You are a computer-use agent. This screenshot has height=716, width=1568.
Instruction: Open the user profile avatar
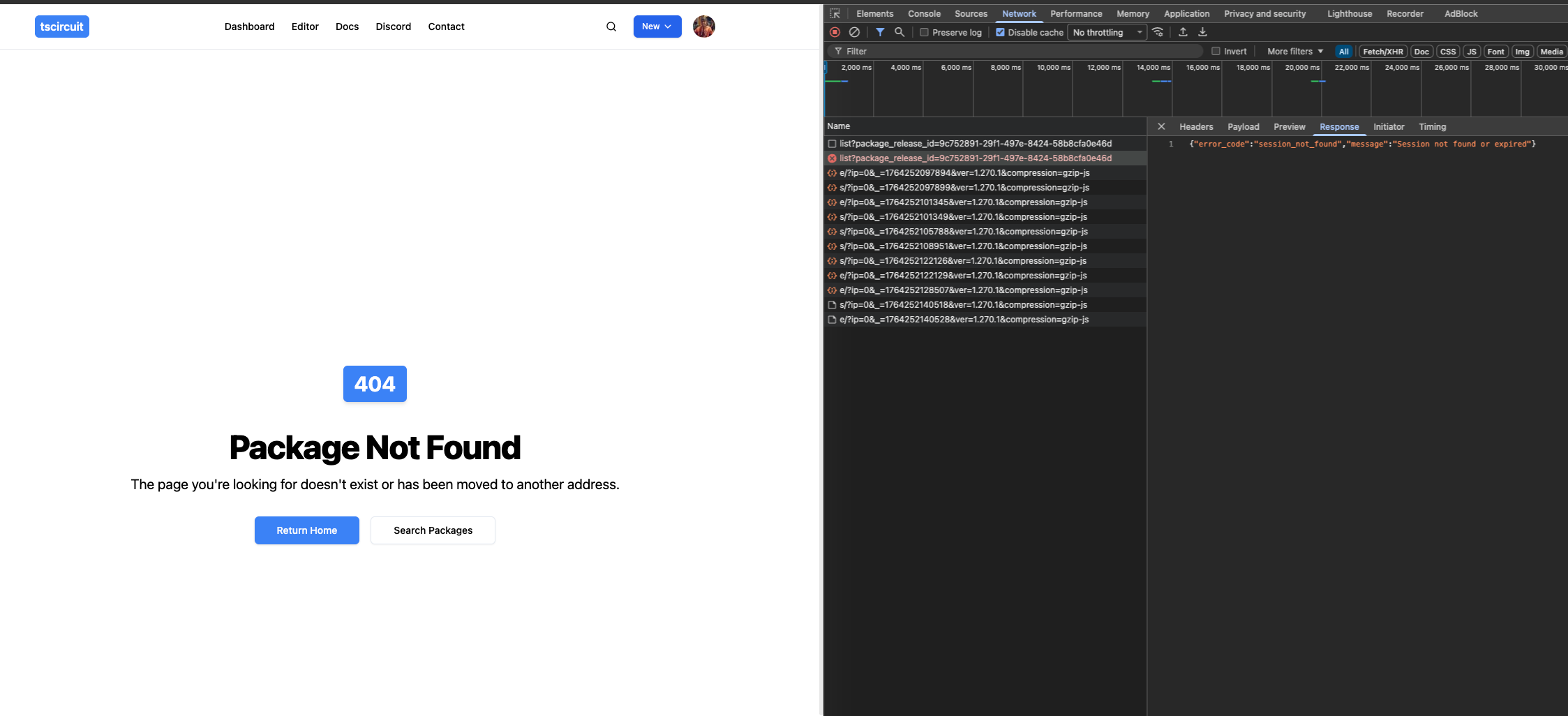(704, 27)
